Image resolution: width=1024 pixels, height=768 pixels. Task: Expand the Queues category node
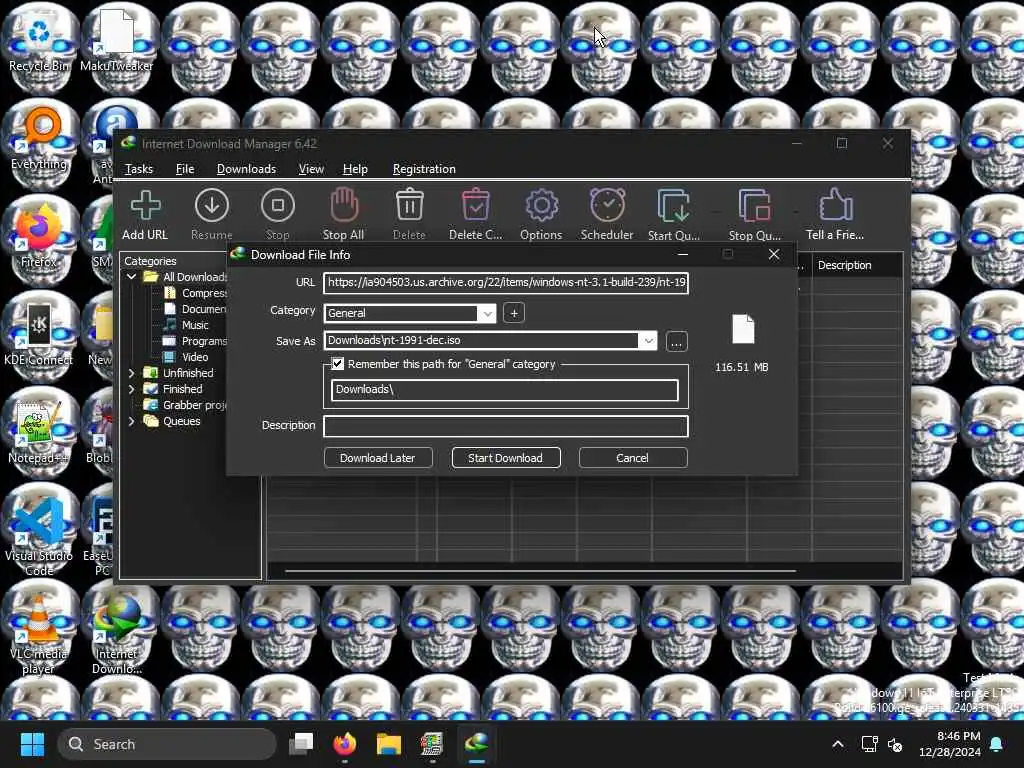point(131,421)
